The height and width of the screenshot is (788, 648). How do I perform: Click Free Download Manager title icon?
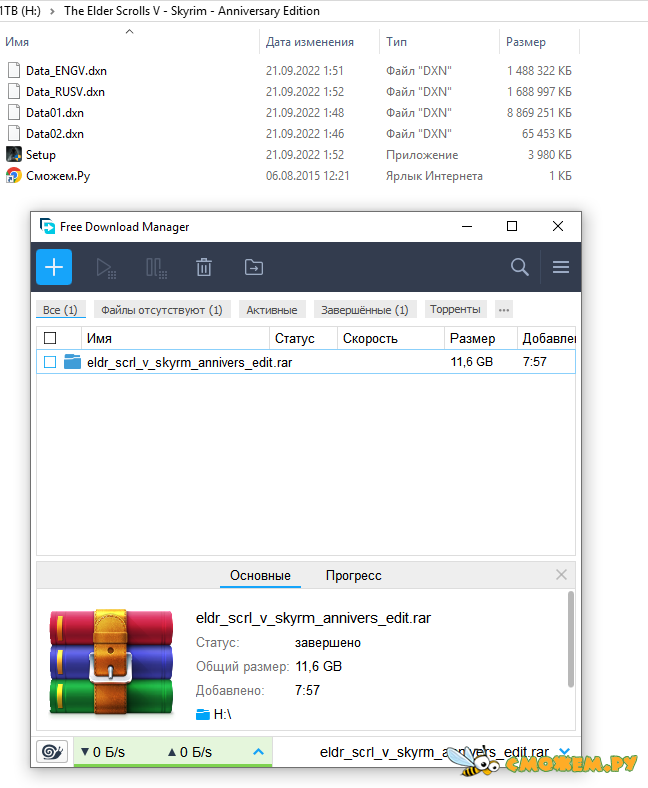47,227
